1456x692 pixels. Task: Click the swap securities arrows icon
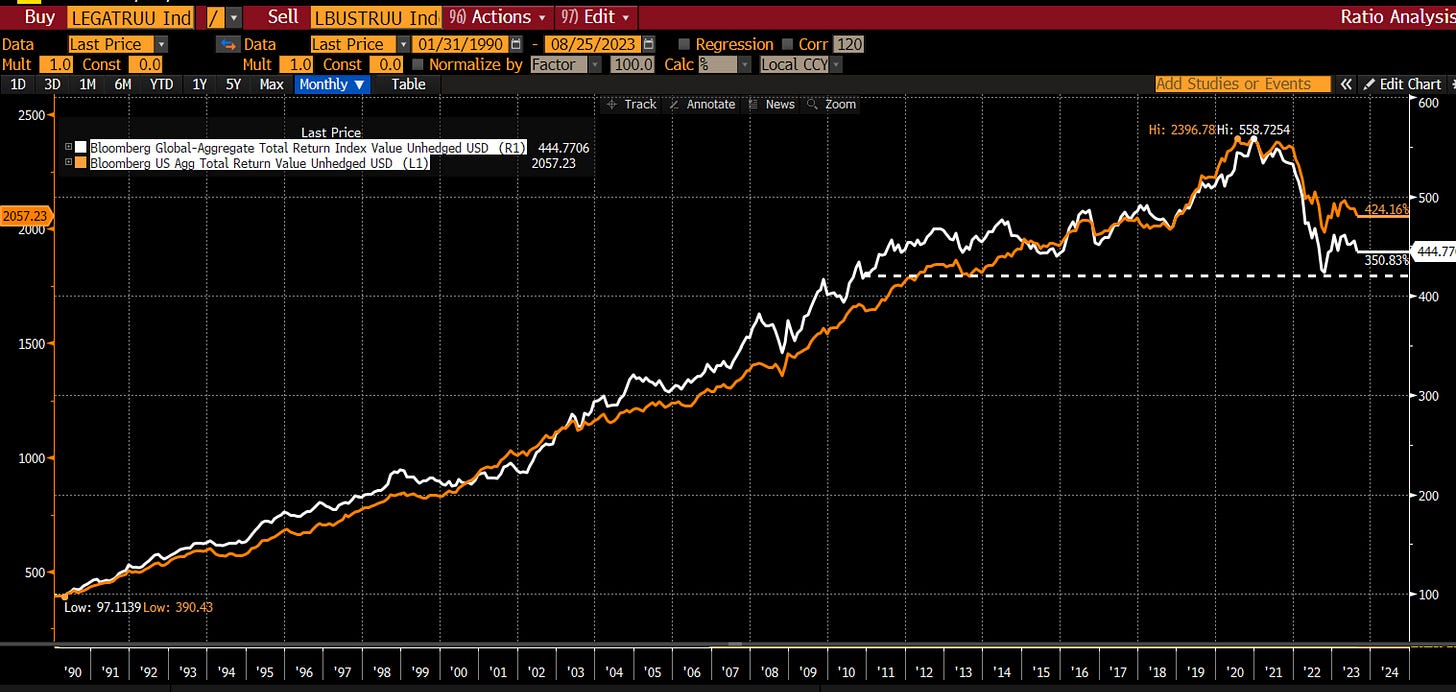point(226,44)
